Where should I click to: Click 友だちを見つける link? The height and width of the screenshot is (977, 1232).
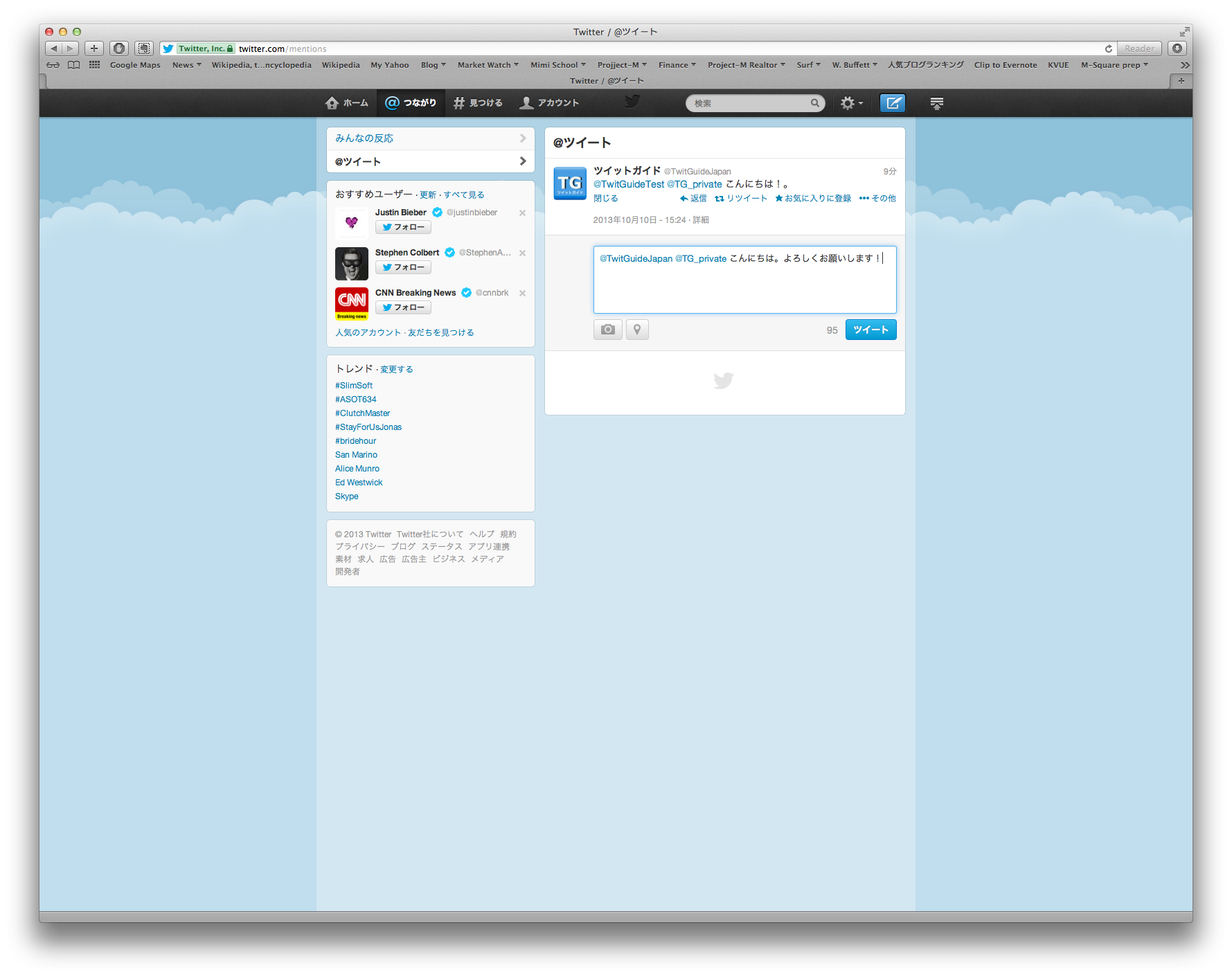point(441,333)
